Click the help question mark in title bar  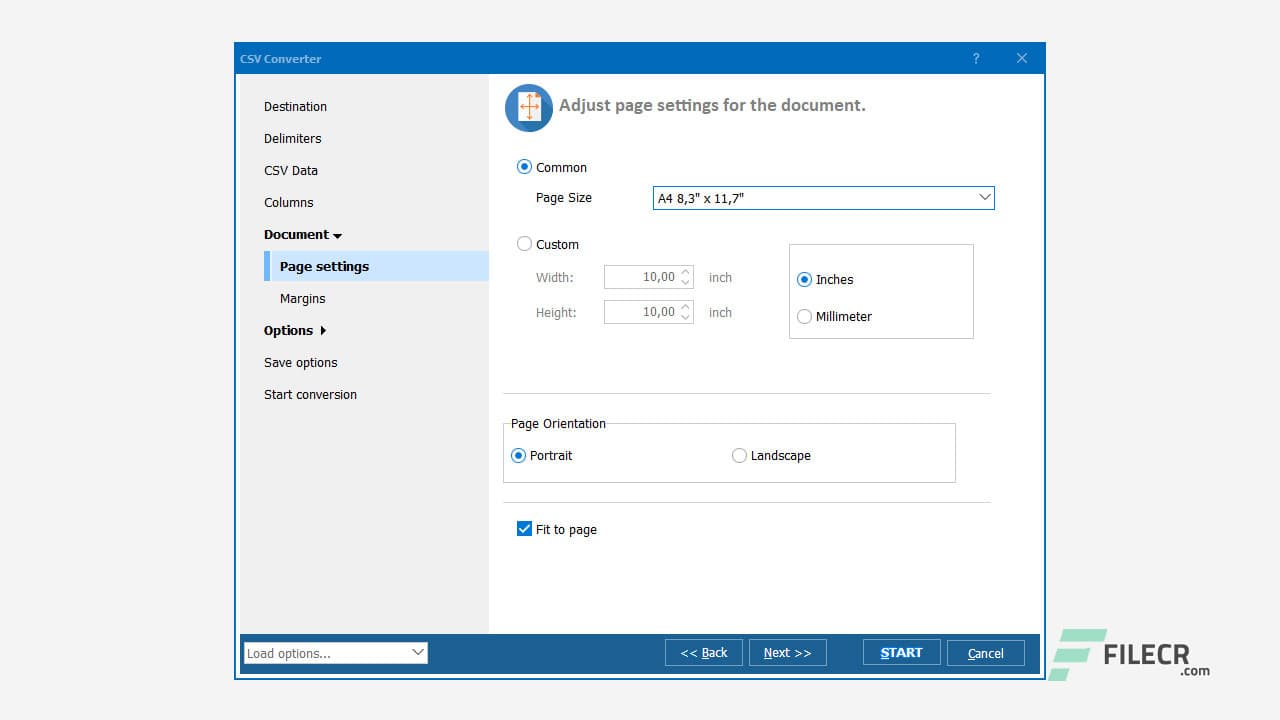click(976, 58)
